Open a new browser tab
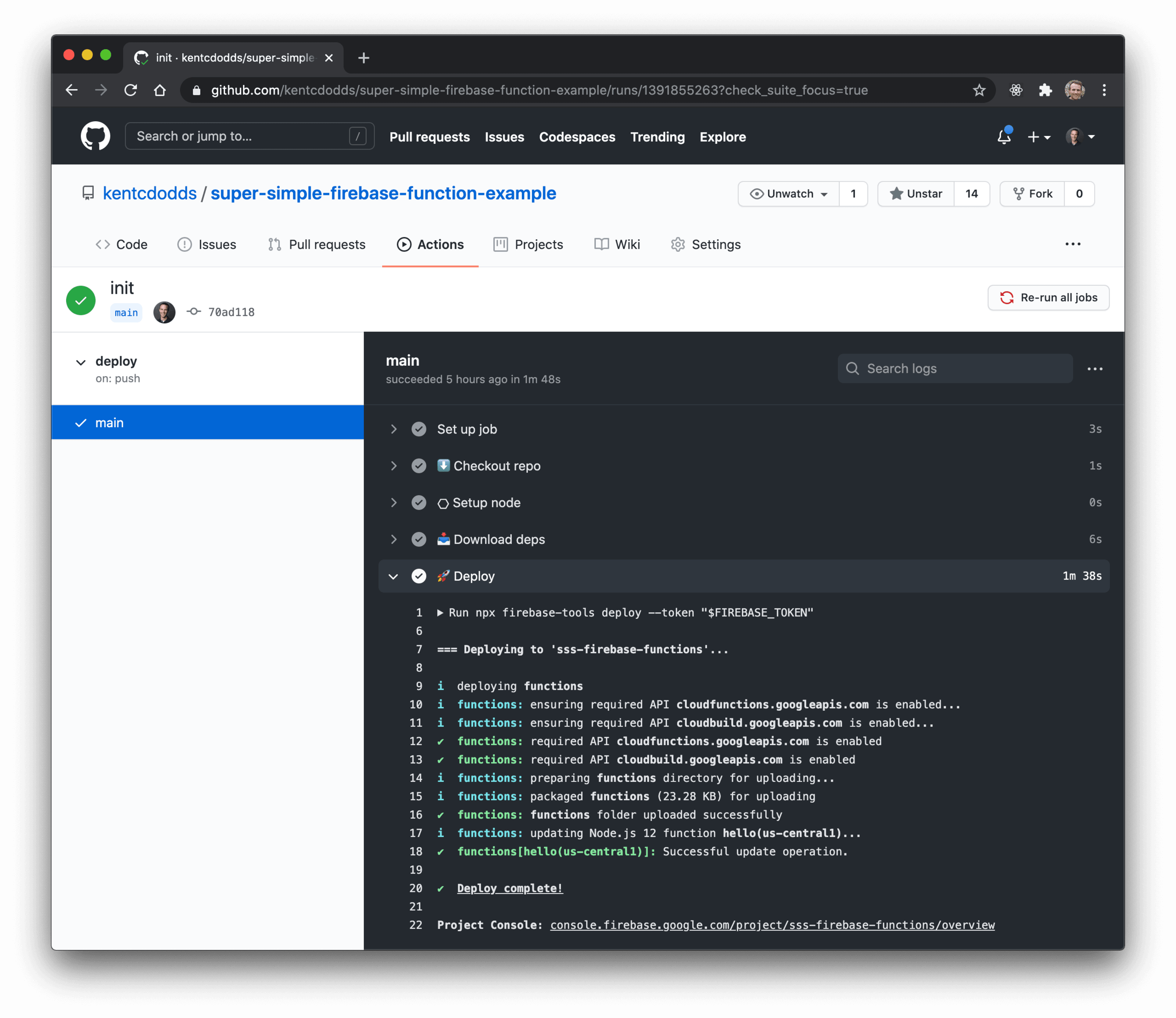This screenshot has width=1176, height=1018. [x=363, y=58]
